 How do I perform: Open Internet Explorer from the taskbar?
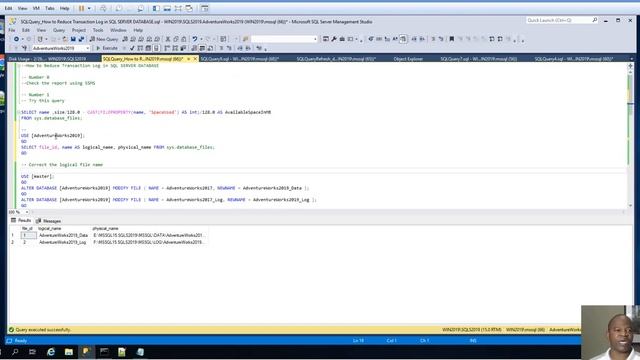[51, 352]
